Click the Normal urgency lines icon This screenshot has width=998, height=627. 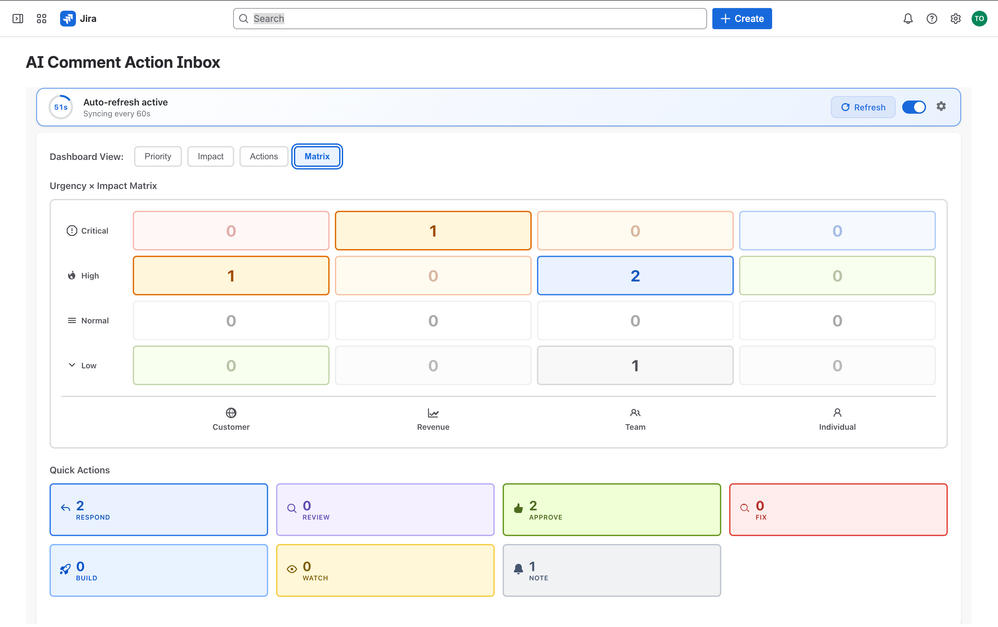click(72, 320)
